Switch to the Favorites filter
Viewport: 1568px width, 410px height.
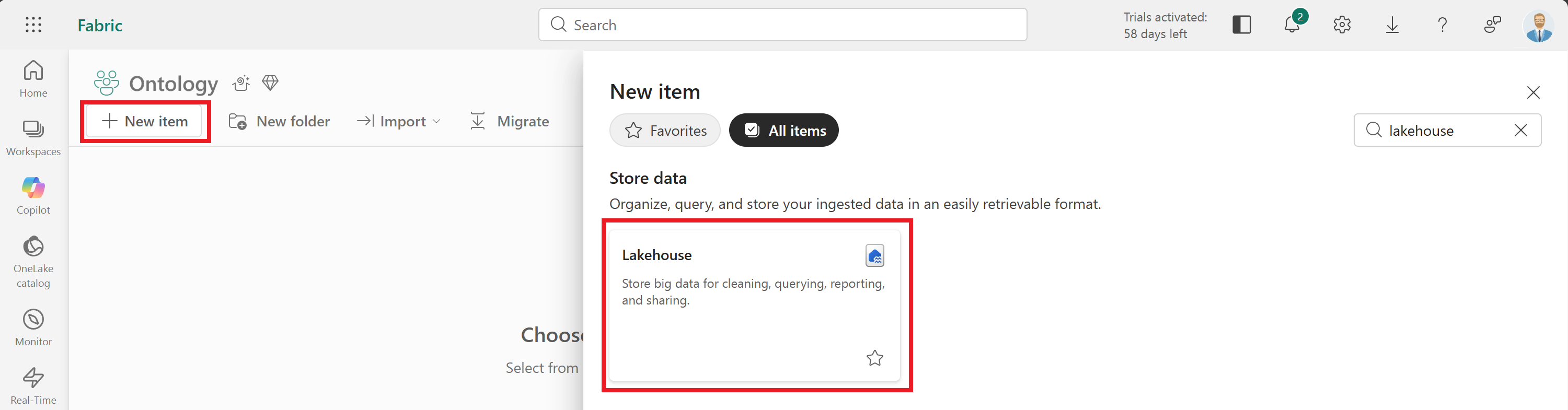[665, 130]
